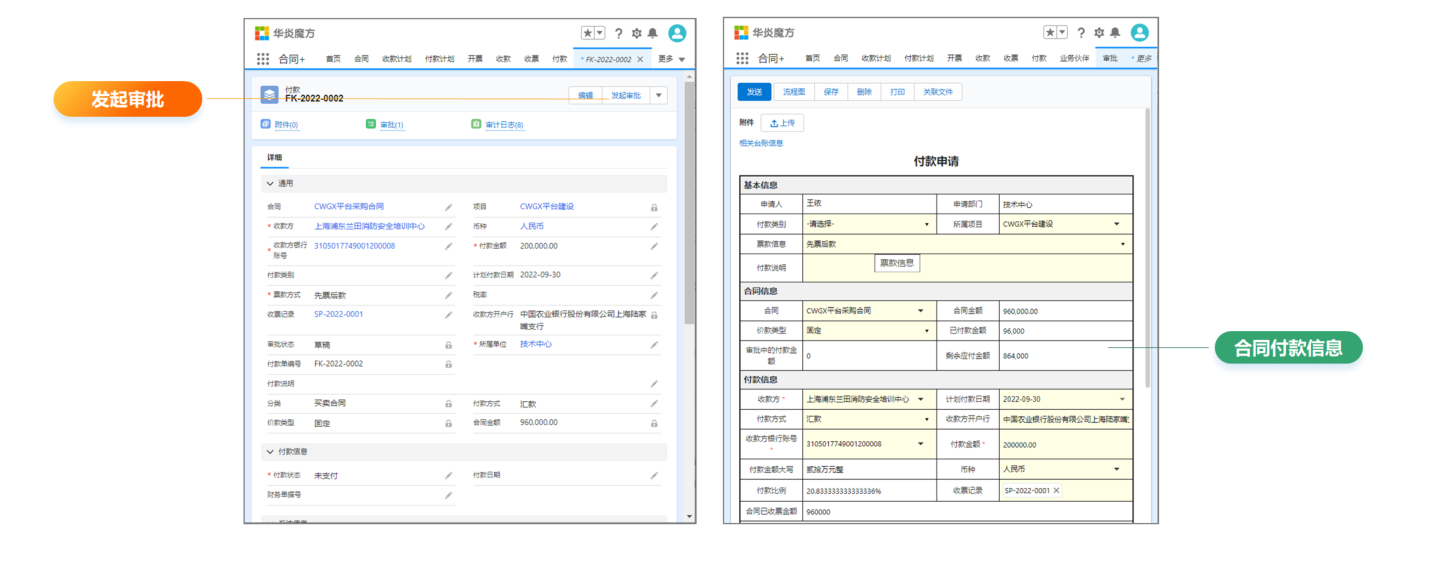This screenshot has width=1434, height=574.
Task: Close the FK-2022-0002 tab
Action: 640,59
